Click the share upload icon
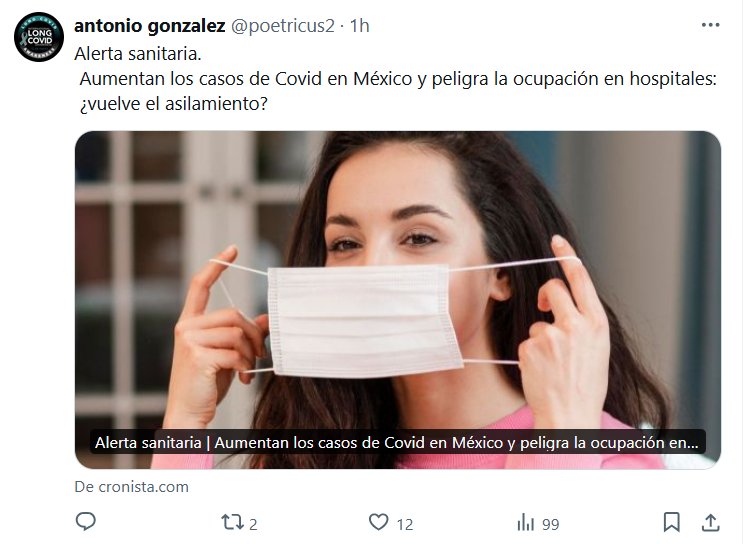Viewport: 748px width, 544px height. click(710, 522)
